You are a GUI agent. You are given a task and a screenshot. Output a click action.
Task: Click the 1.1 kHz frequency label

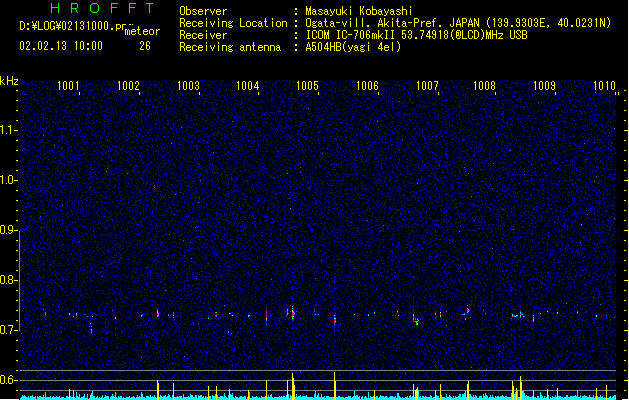point(8,130)
